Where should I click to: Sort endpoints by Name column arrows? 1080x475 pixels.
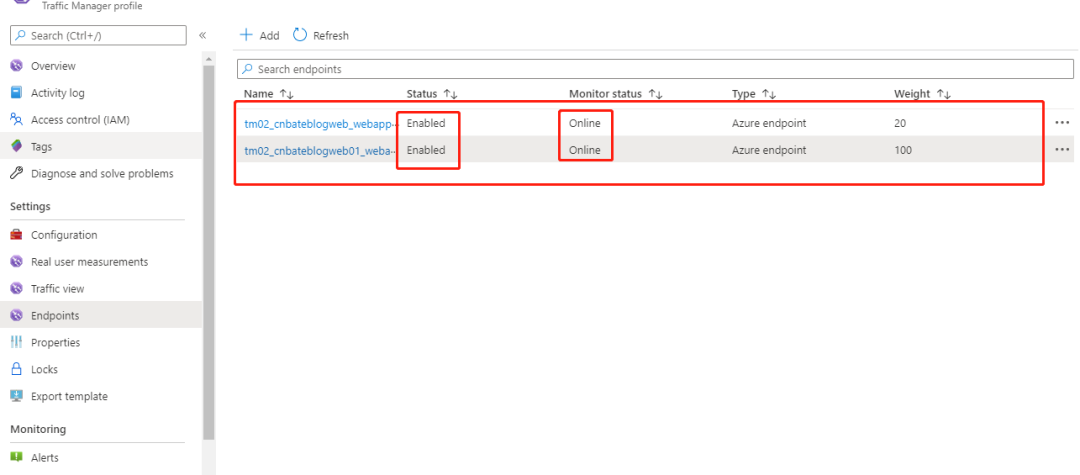287,94
